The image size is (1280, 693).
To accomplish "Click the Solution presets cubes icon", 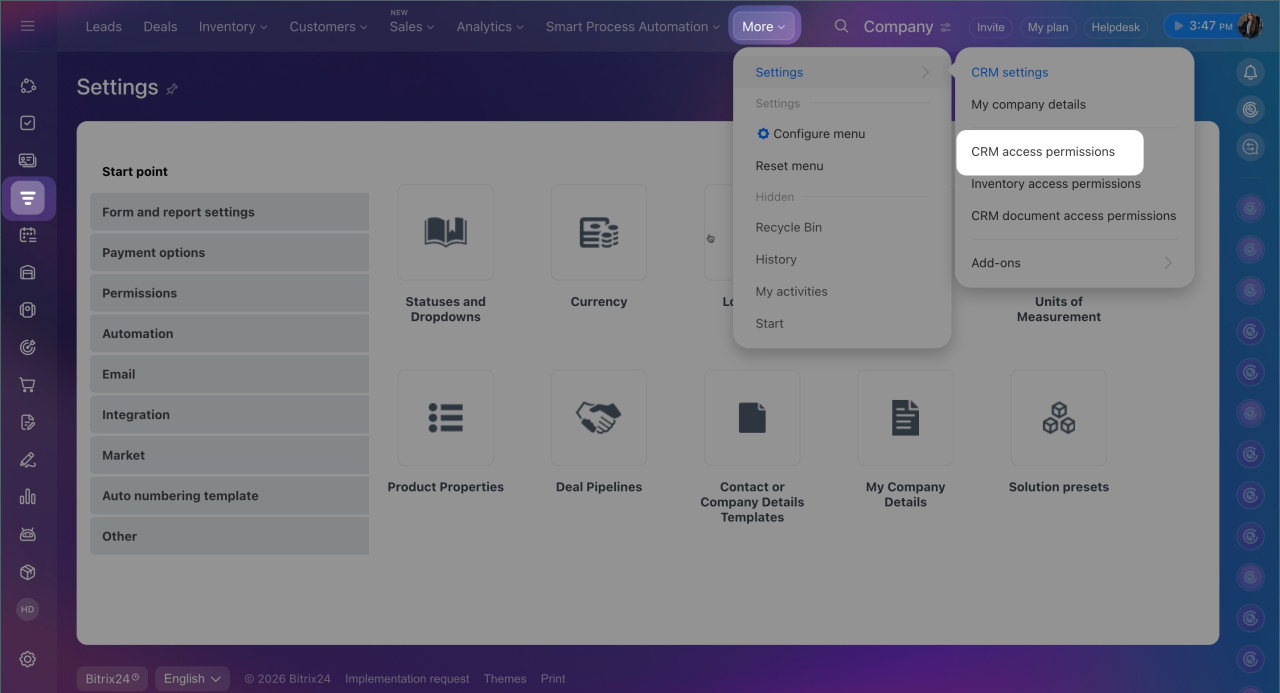I will [1058, 418].
